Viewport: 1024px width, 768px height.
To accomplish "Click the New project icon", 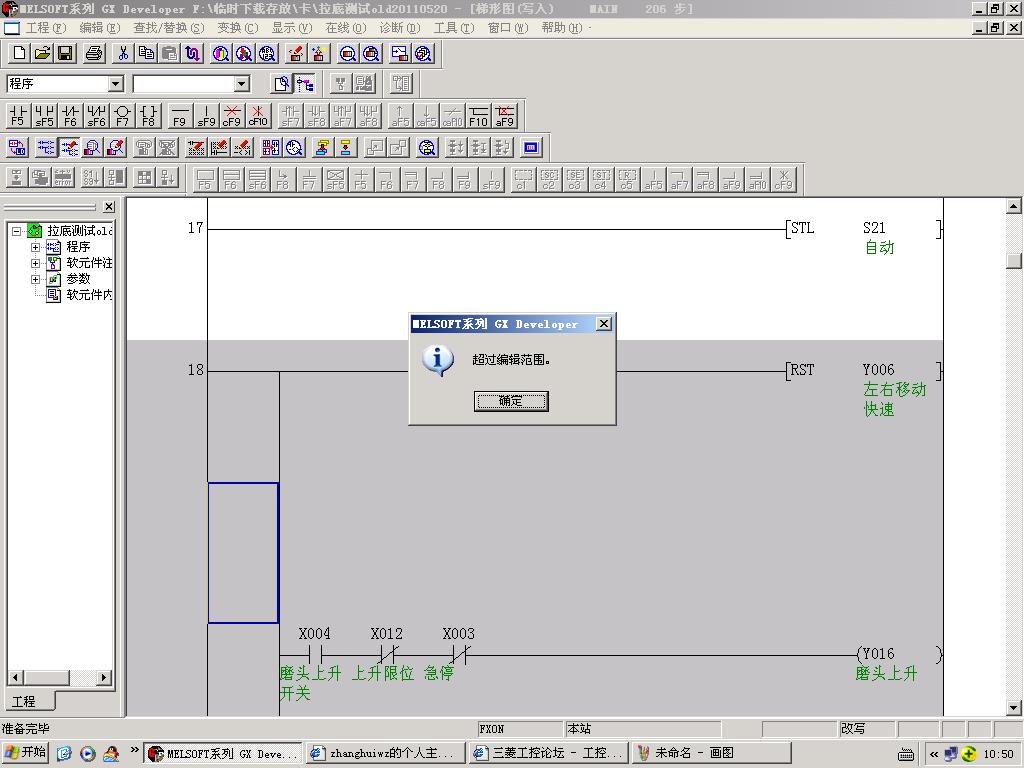I will tap(18, 53).
